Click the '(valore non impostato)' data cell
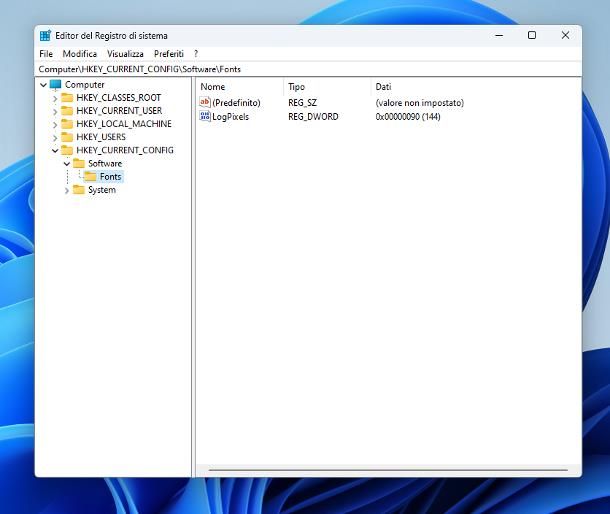610x514 pixels. point(420,103)
